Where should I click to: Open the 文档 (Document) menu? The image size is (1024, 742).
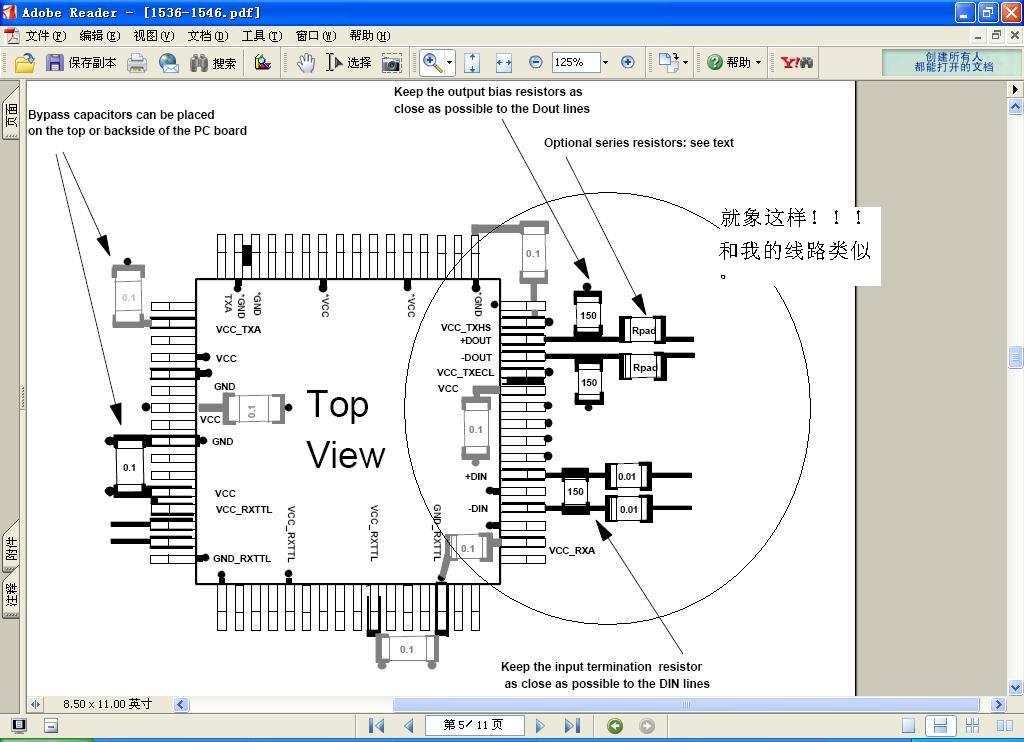208,36
